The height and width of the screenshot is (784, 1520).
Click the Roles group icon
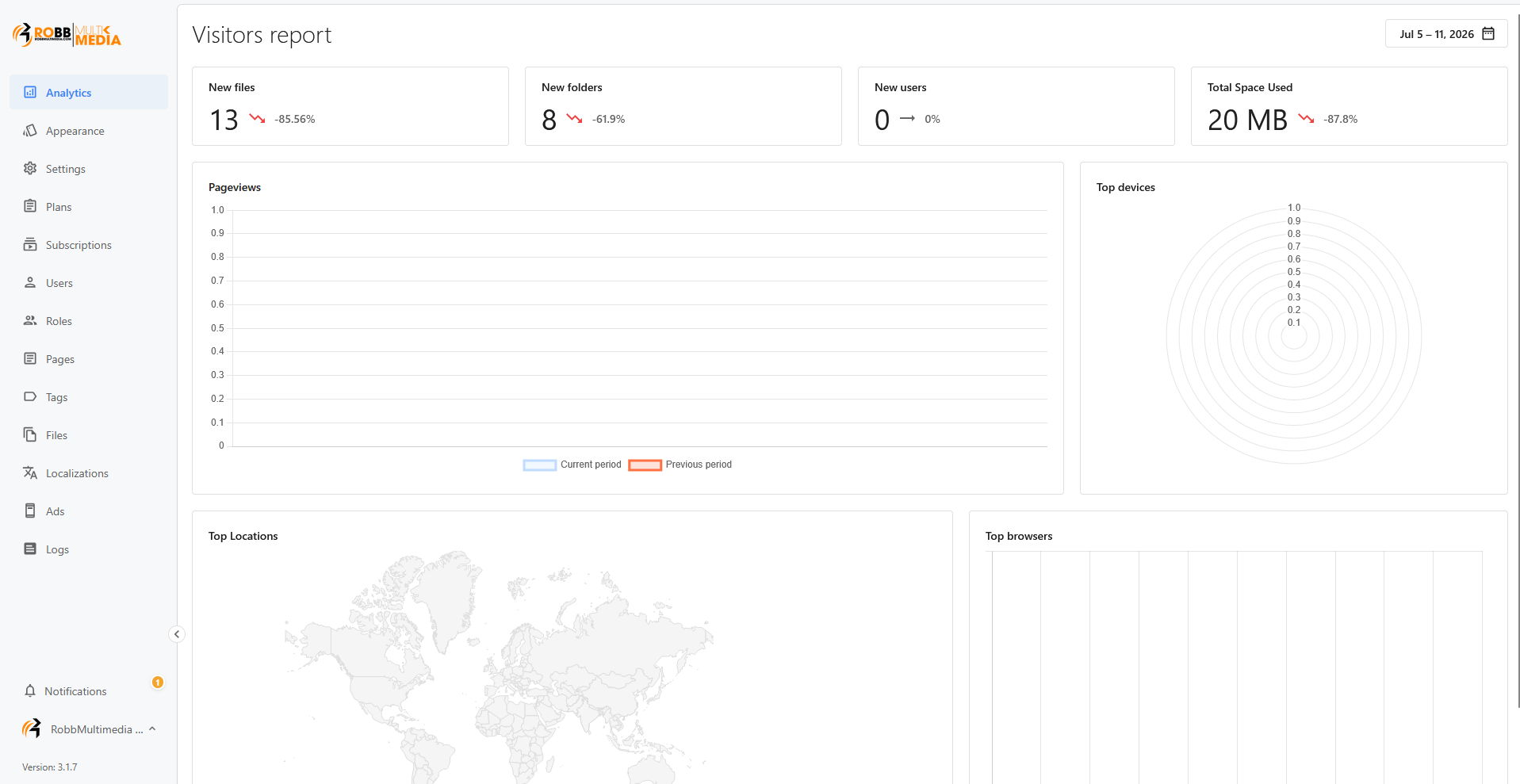point(30,320)
